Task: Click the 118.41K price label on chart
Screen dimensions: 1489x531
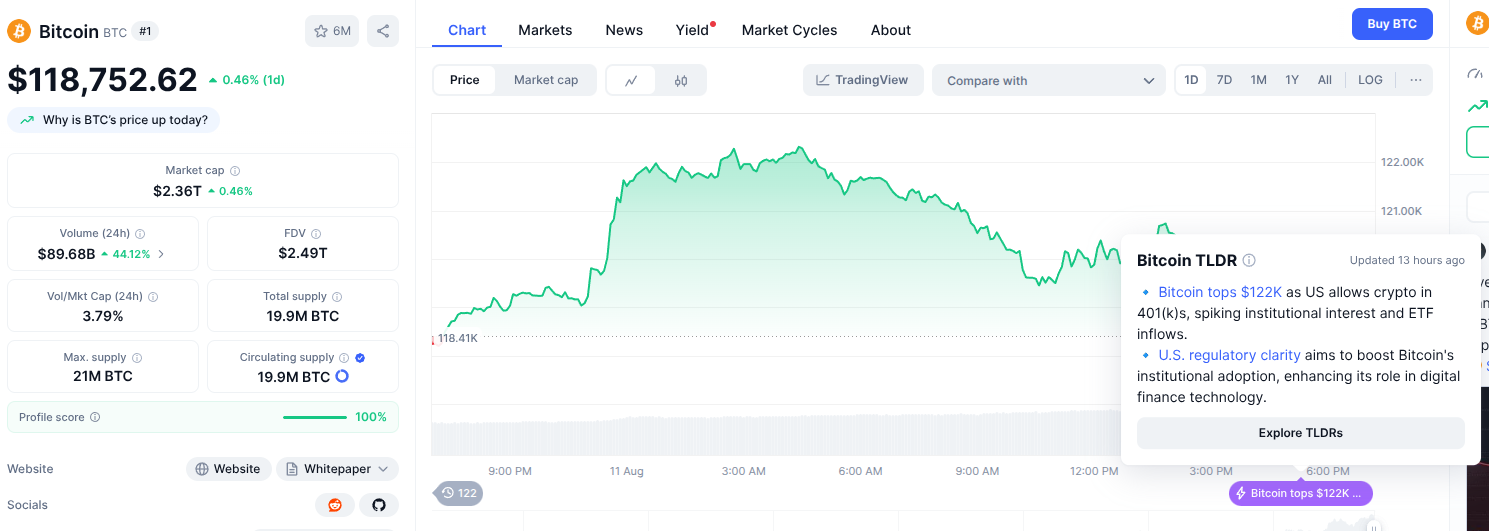Action: (458, 338)
